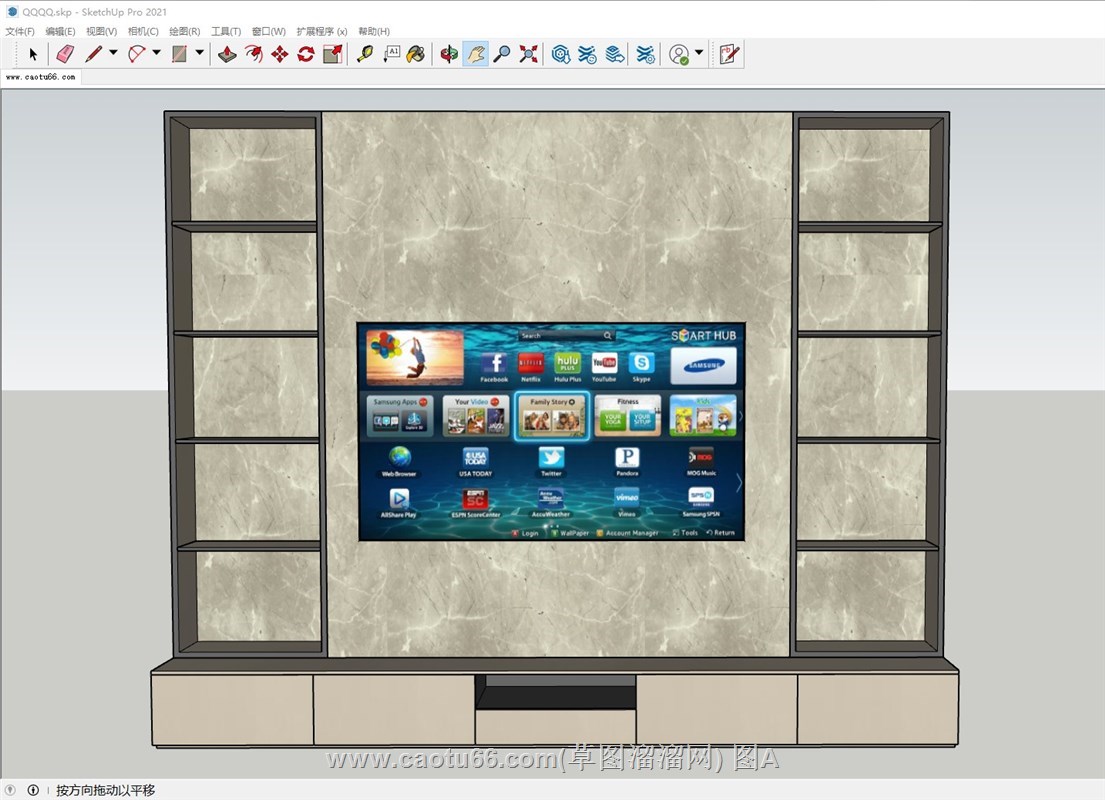Open the 文件(F) menu

tap(20, 32)
